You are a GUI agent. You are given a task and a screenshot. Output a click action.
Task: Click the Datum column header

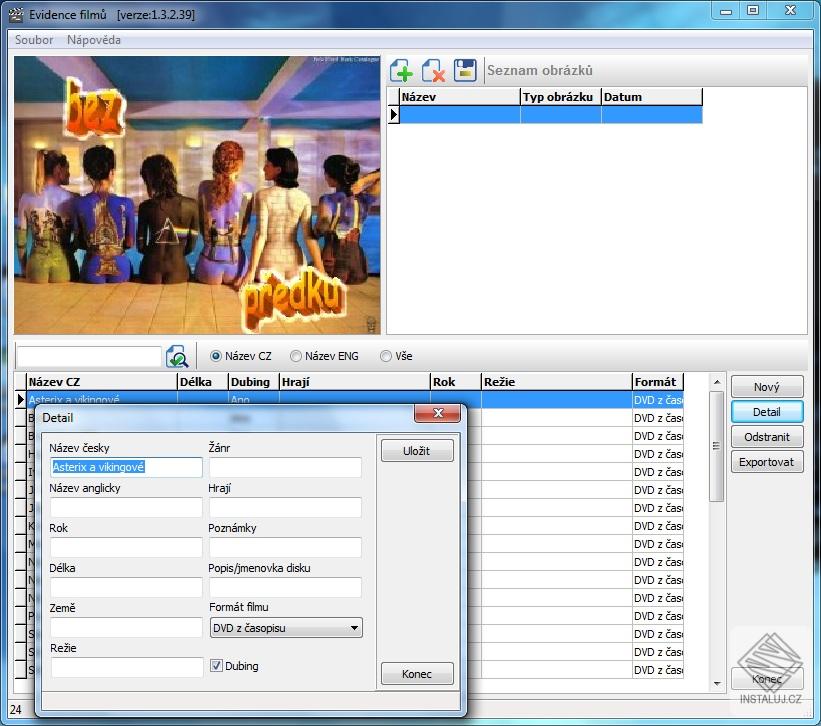[x=652, y=97]
